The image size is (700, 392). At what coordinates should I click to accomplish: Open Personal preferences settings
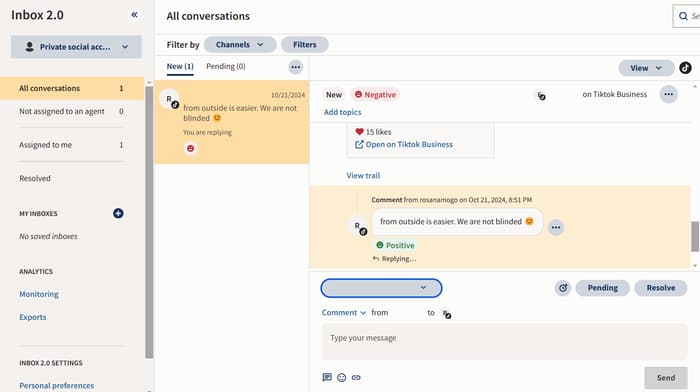pyautogui.click(x=56, y=385)
